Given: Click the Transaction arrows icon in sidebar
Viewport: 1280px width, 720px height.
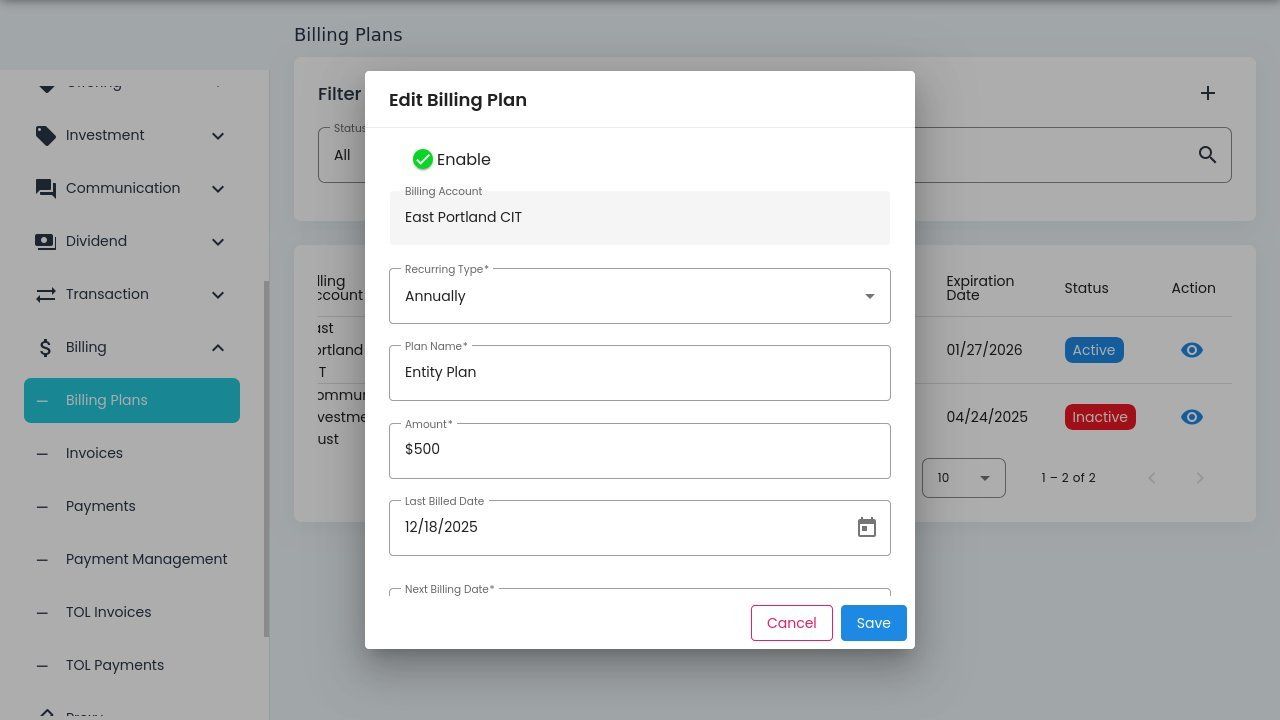Looking at the screenshot, I should 45,295.
